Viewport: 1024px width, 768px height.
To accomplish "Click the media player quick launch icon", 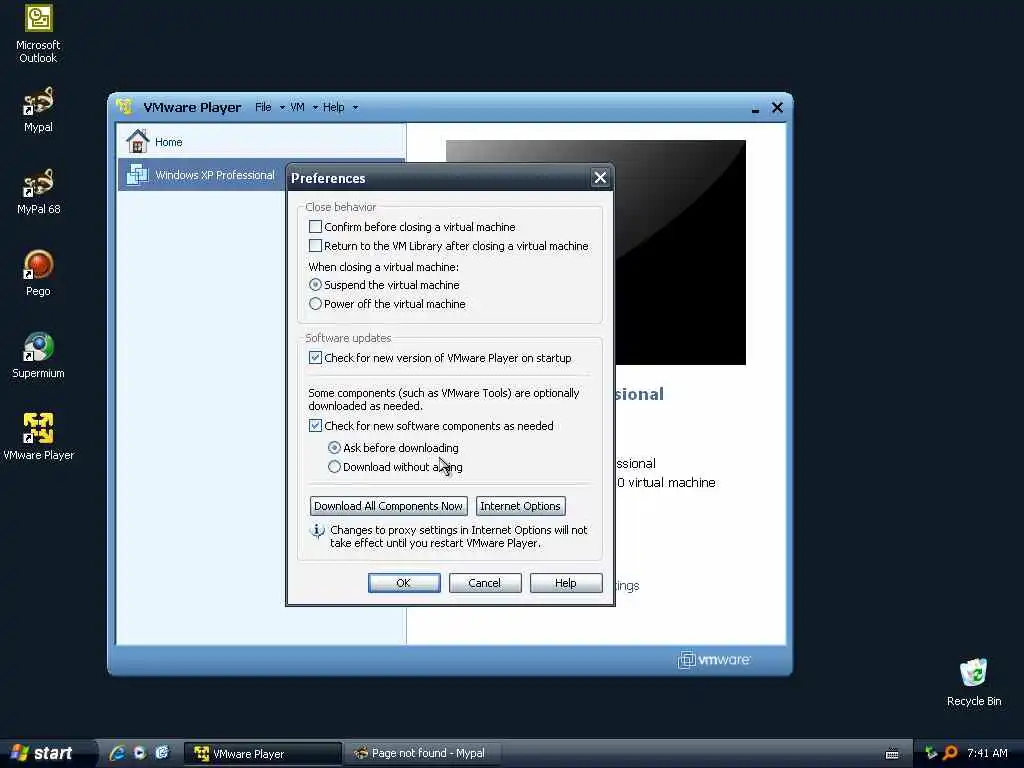I will [x=140, y=753].
